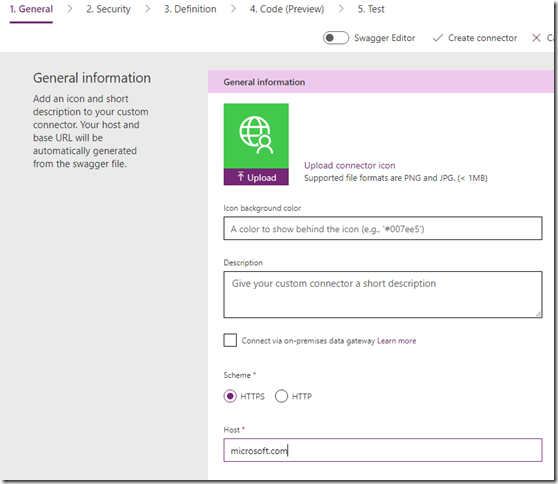
Task: Switch to 4. Code (Preview) tab
Action: pos(287,9)
